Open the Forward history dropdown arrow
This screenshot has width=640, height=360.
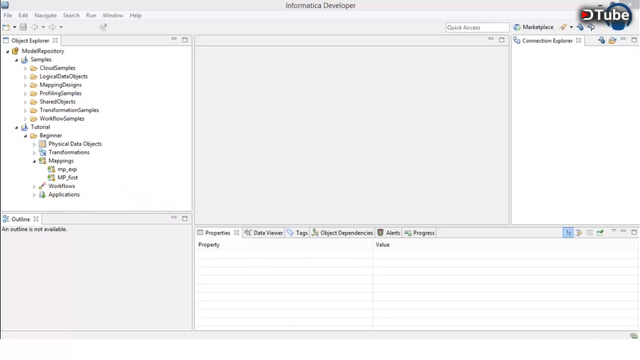[x=61, y=27]
